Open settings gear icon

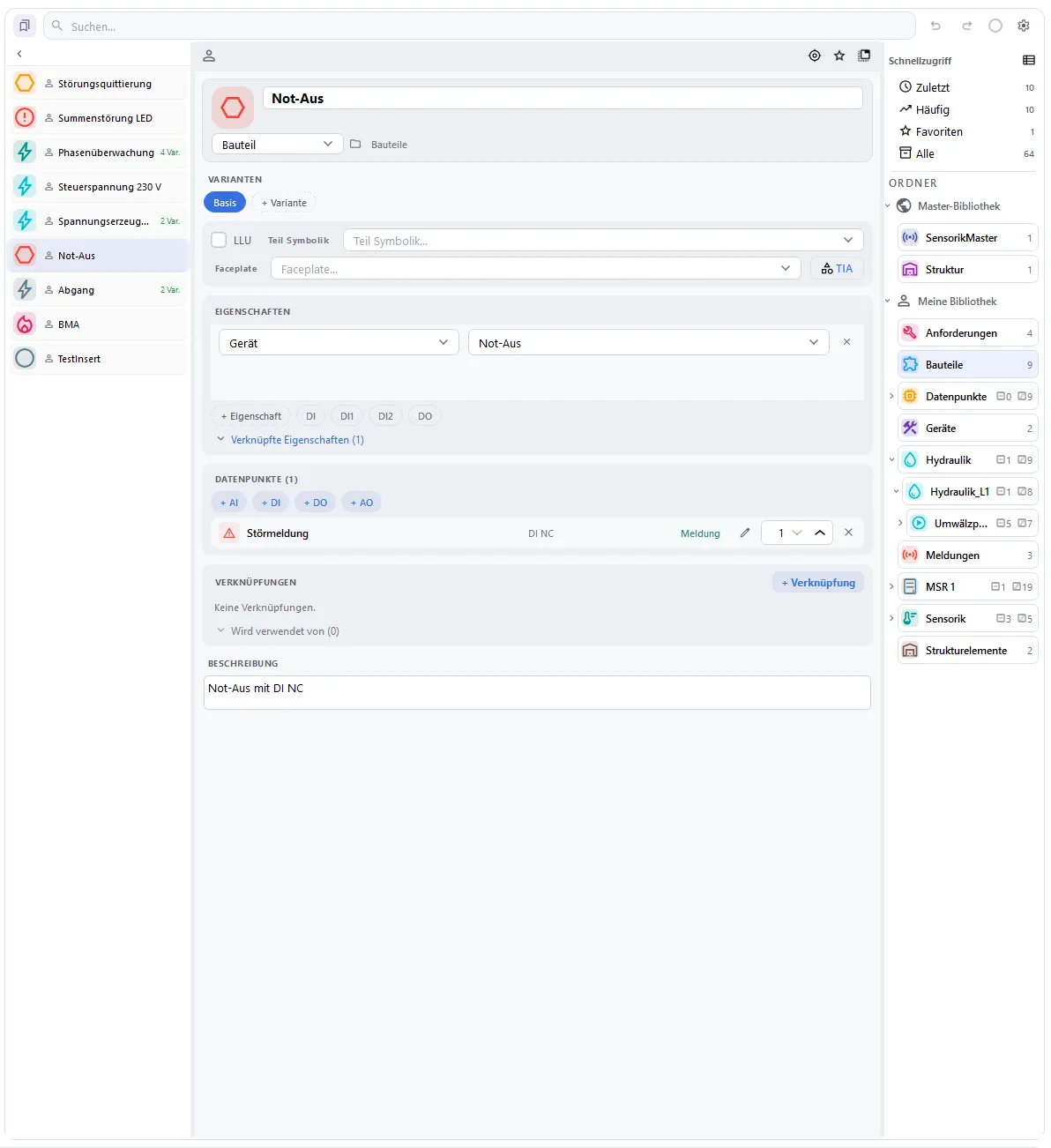point(1024,26)
